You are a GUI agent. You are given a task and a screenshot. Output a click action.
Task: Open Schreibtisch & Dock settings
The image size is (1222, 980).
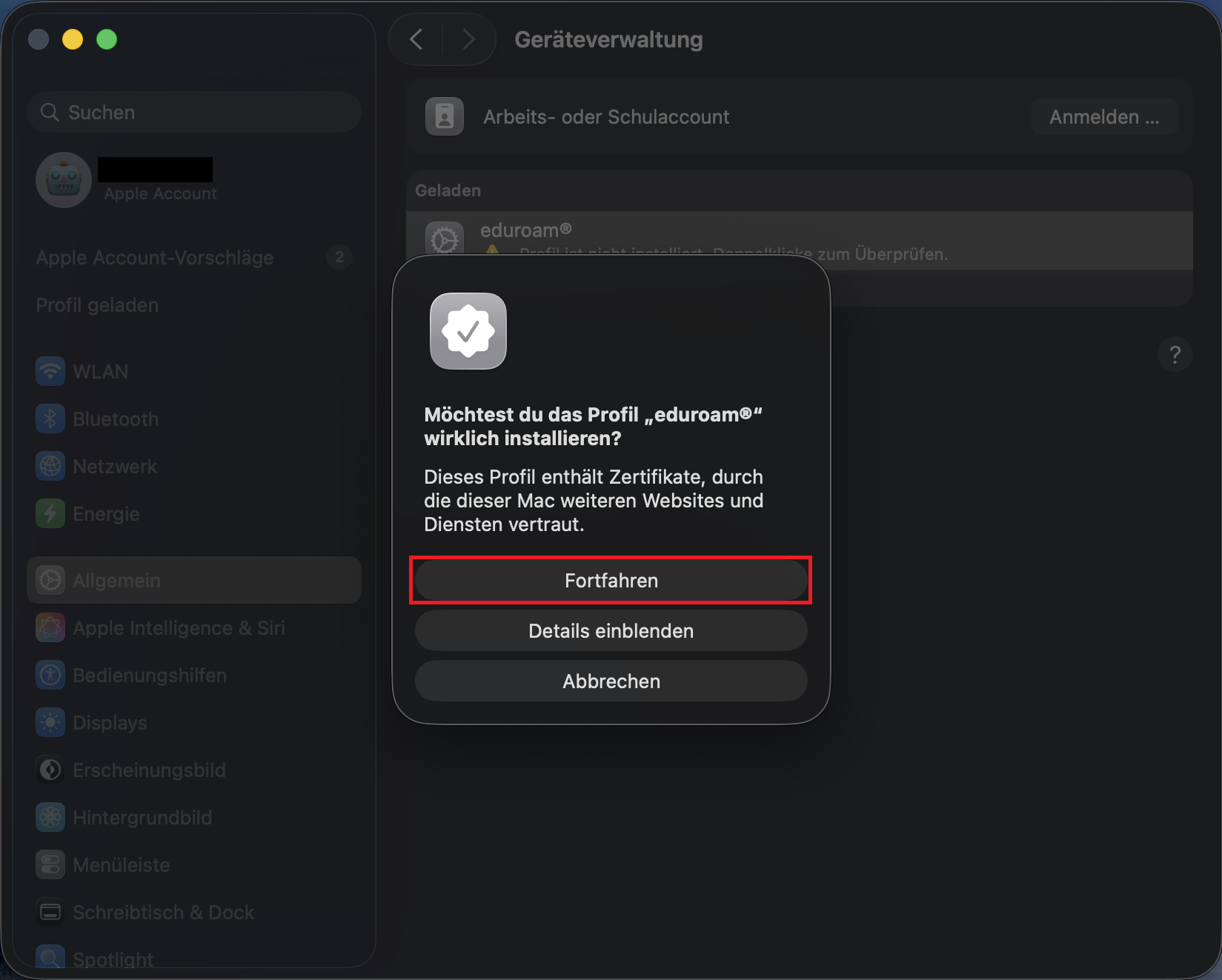[194, 912]
